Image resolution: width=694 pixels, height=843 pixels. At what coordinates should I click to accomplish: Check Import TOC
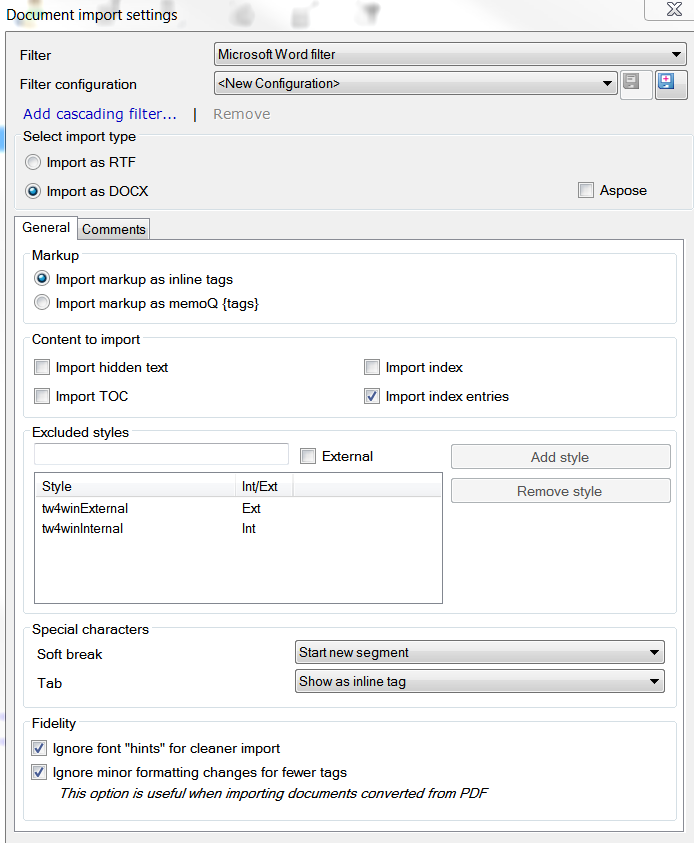[x=42, y=396]
